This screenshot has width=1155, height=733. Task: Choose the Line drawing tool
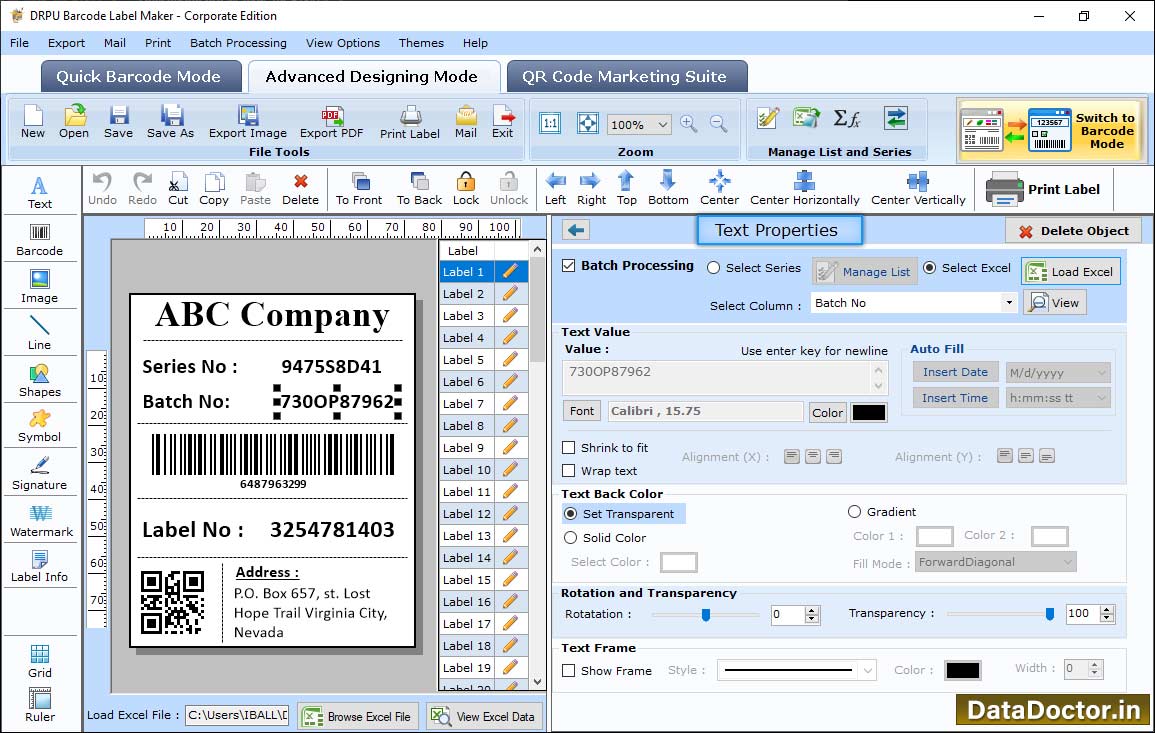pyautogui.click(x=40, y=333)
